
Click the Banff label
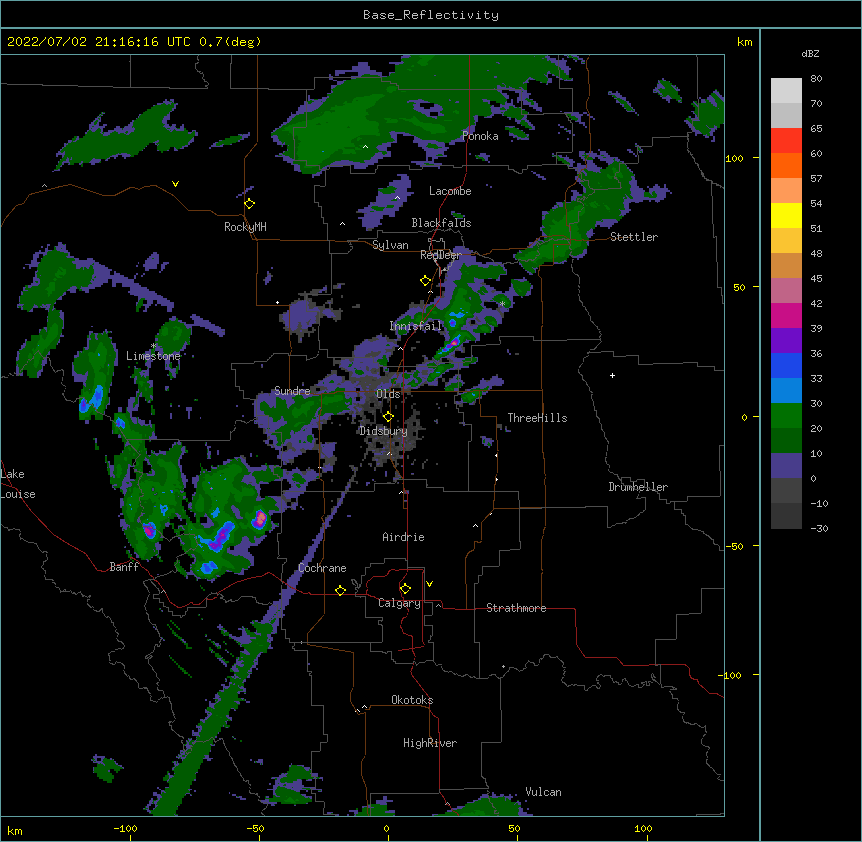pos(124,567)
